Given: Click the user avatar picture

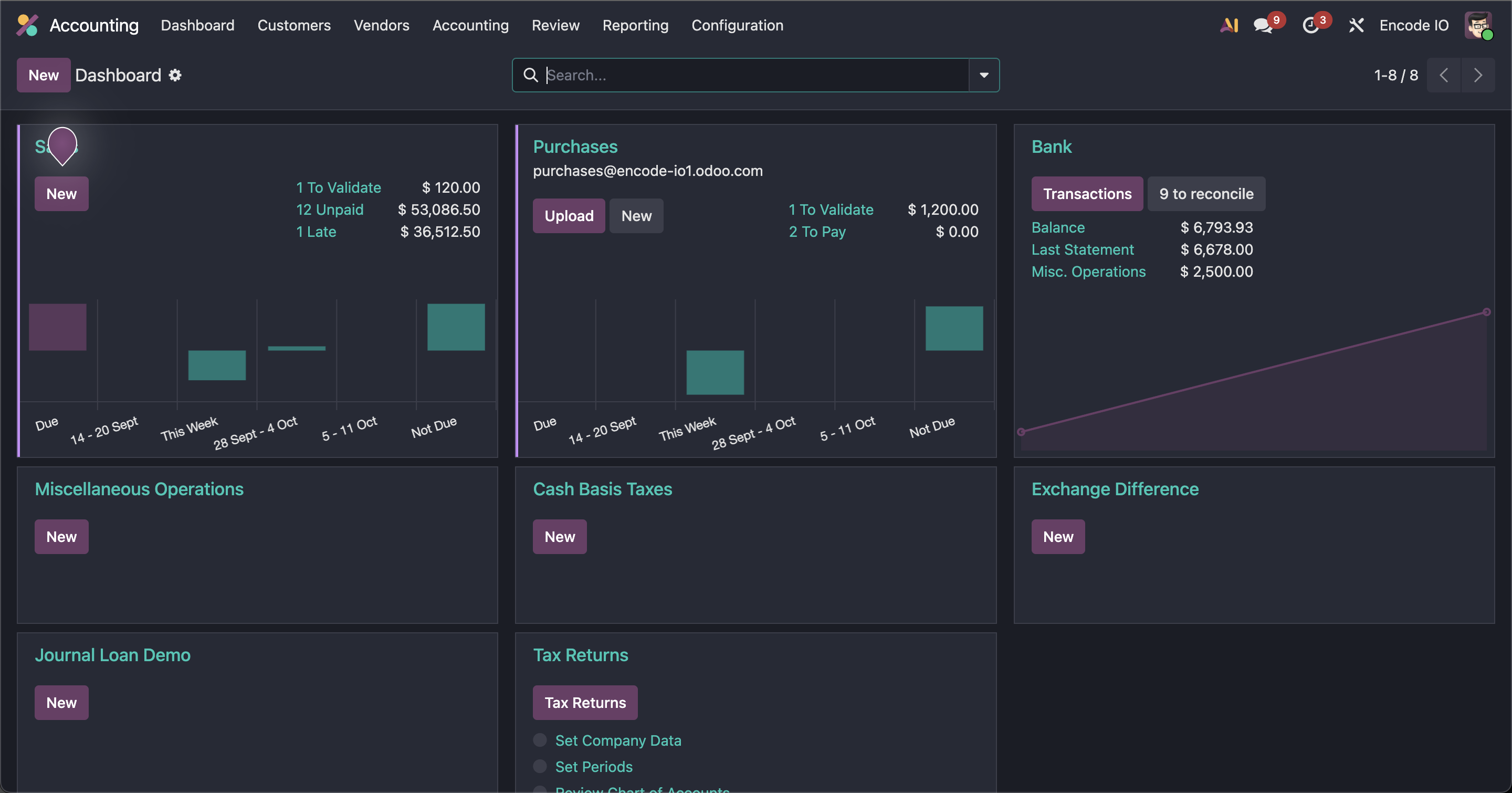Looking at the screenshot, I should click(x=1477, y=25).
